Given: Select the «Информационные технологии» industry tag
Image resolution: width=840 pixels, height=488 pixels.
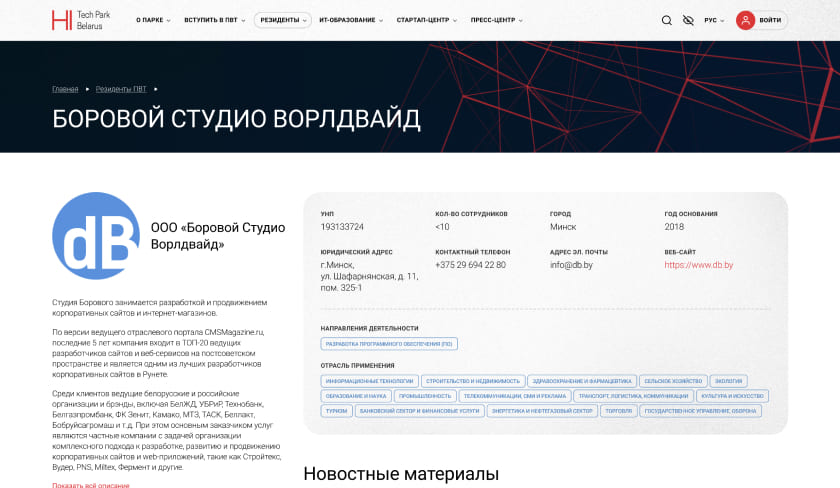Looking at the screenshot, I should click(x=369, y=381).
